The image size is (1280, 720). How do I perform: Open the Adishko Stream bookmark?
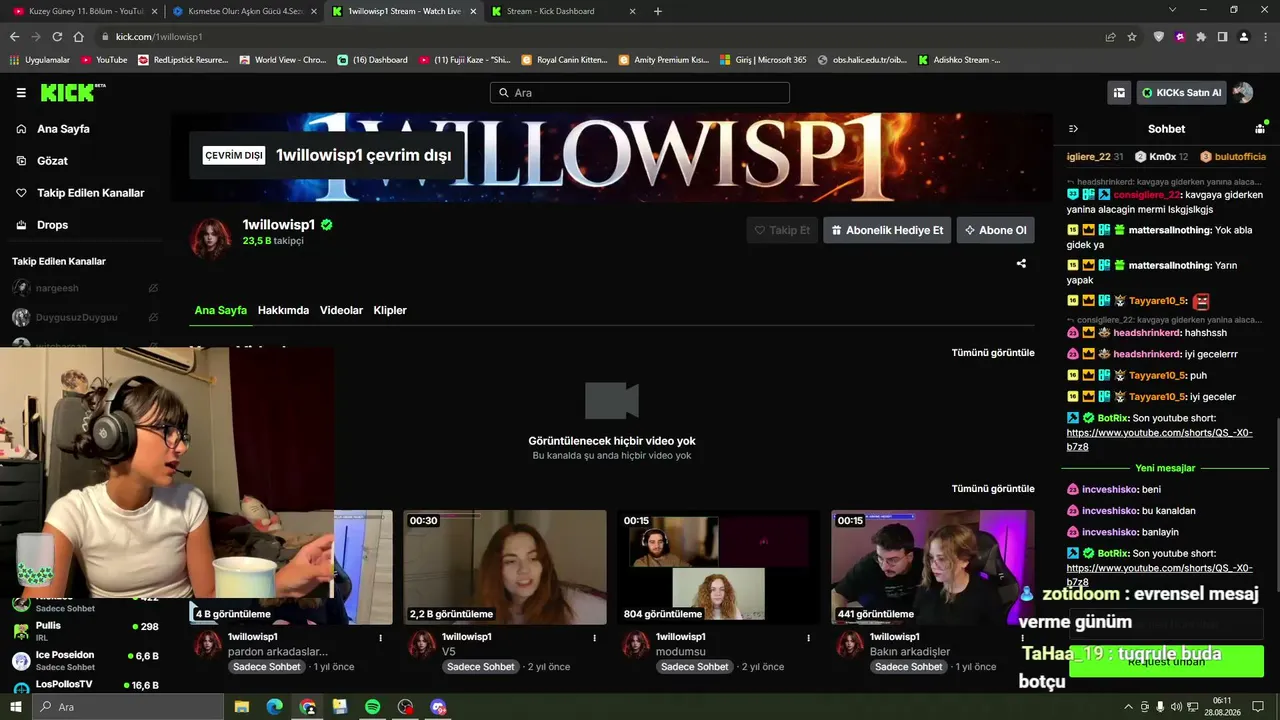959,60
